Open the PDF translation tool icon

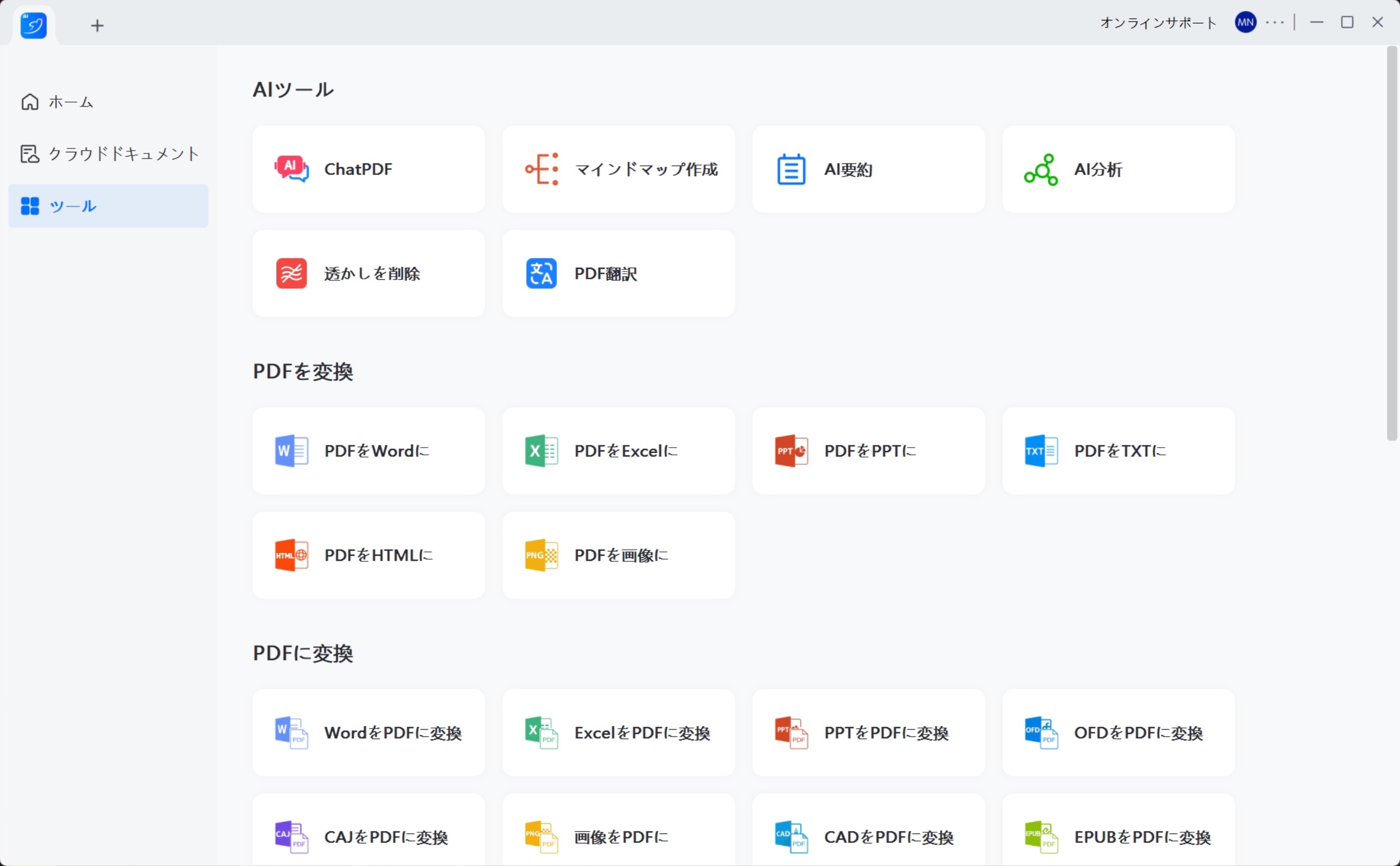tap(542, 273)
